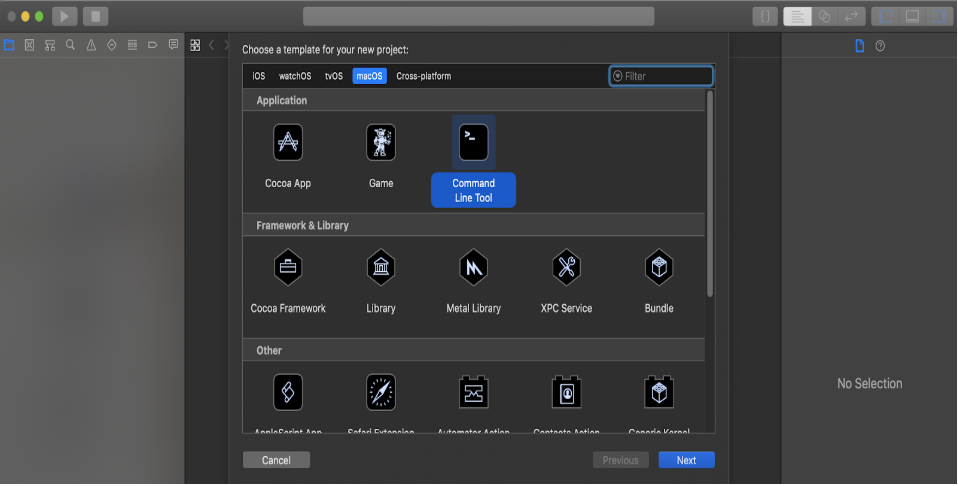Switch to the Version editor button
The width and height of the screenshot is (958, 486).
[x=852, y=17]
